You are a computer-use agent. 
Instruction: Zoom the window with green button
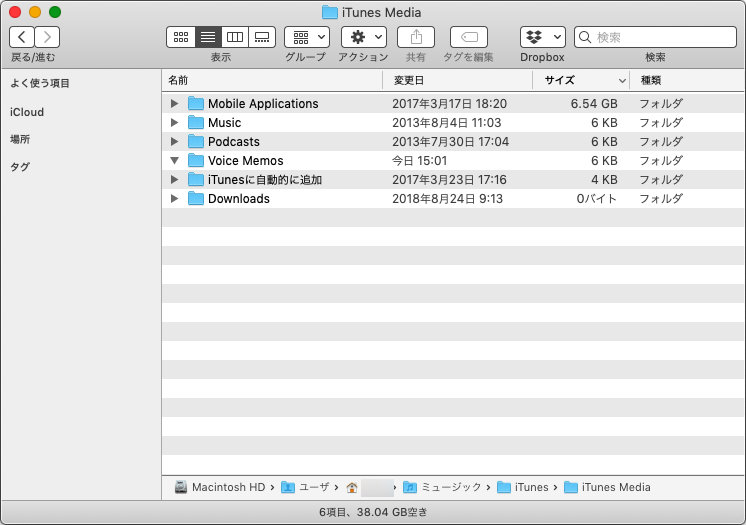55,12
